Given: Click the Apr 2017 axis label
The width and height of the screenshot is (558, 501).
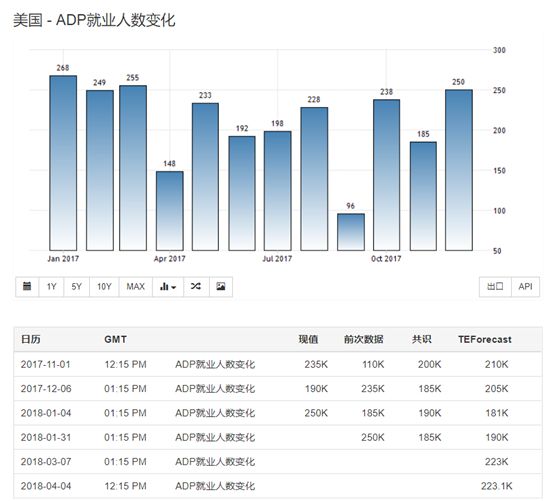Looking at the screenshot, I should click(170, 259).
